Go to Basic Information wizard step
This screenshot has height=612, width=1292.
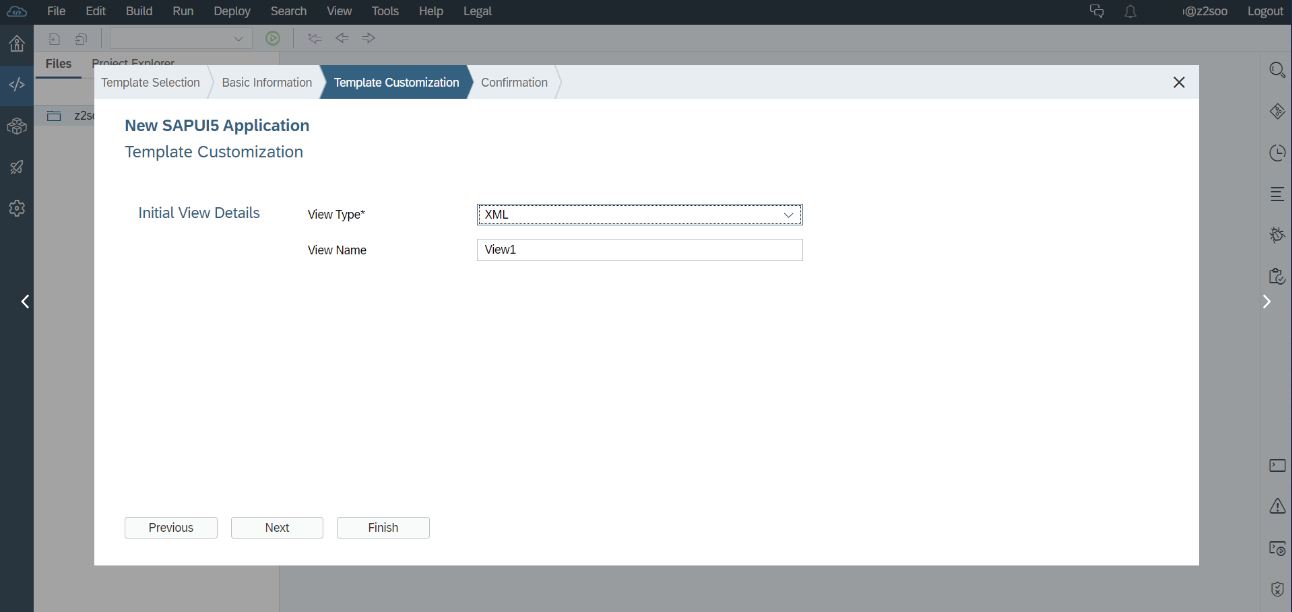[267, 83]
